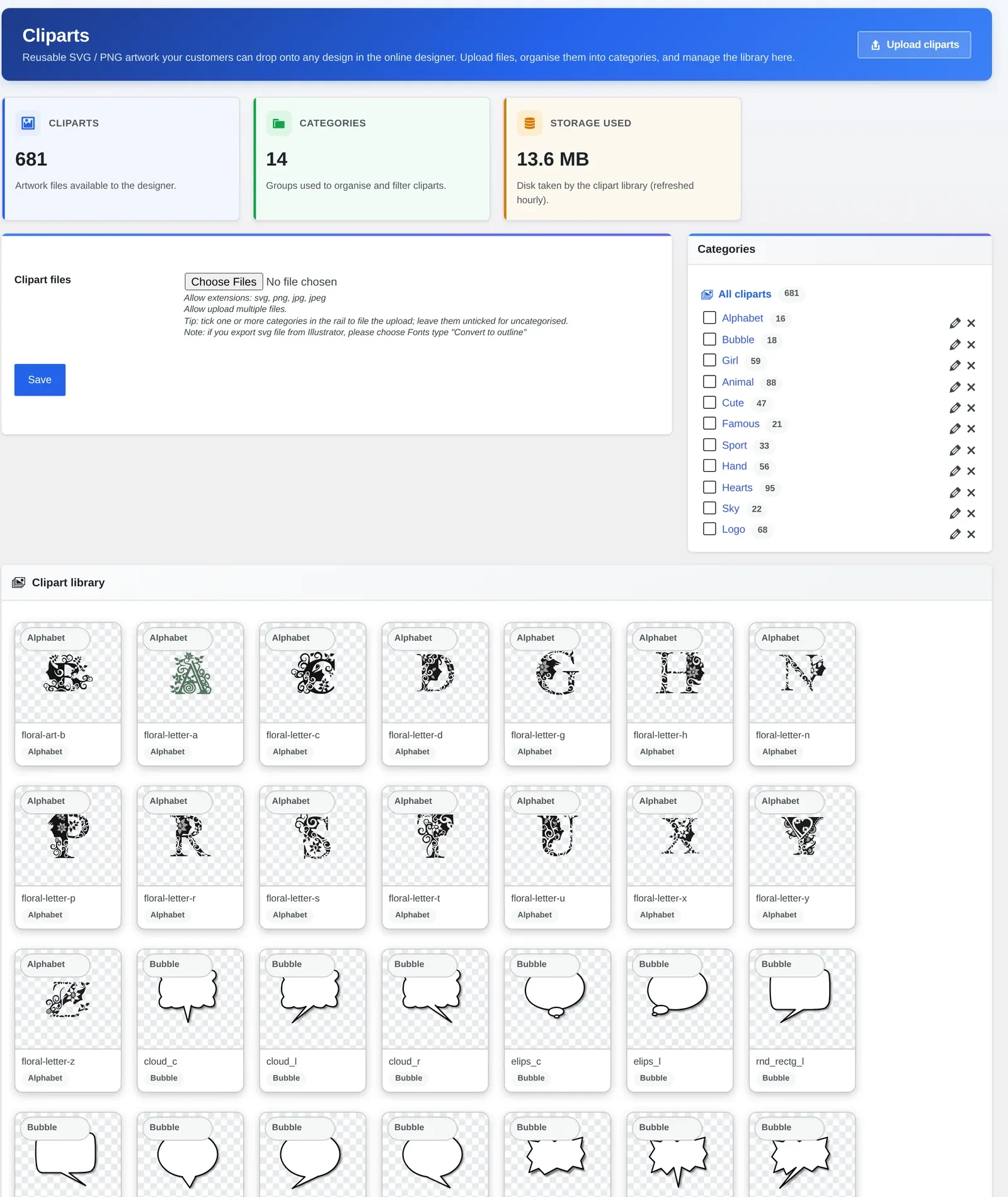Remove the Hand category X icon
The width and height of the screenshot is (1008, 1197).
click(x=971, y=471)
